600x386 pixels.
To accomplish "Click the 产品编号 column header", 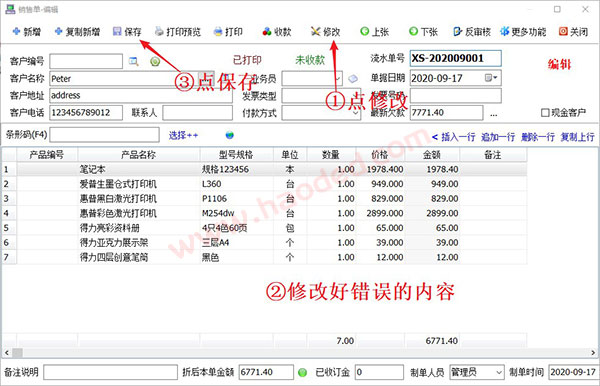I will coord(47,155).
